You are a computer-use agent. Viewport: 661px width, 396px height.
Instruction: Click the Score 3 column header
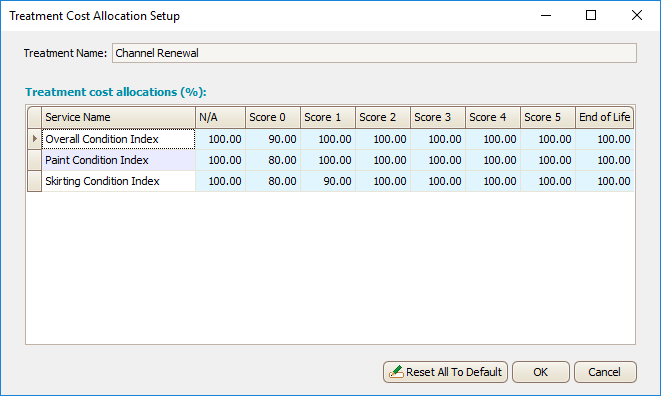[x=438, y=117]
